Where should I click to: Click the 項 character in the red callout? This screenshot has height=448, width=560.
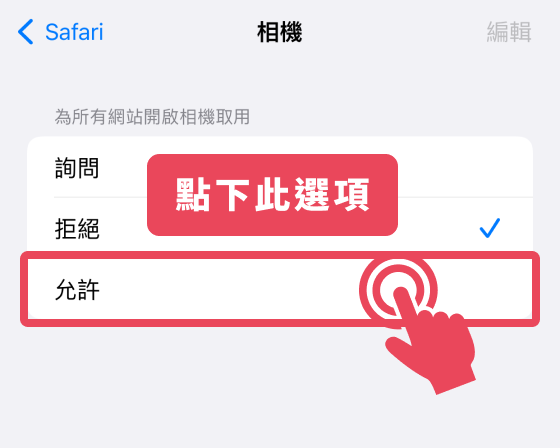pyautogui.click(x=352, y=195)
